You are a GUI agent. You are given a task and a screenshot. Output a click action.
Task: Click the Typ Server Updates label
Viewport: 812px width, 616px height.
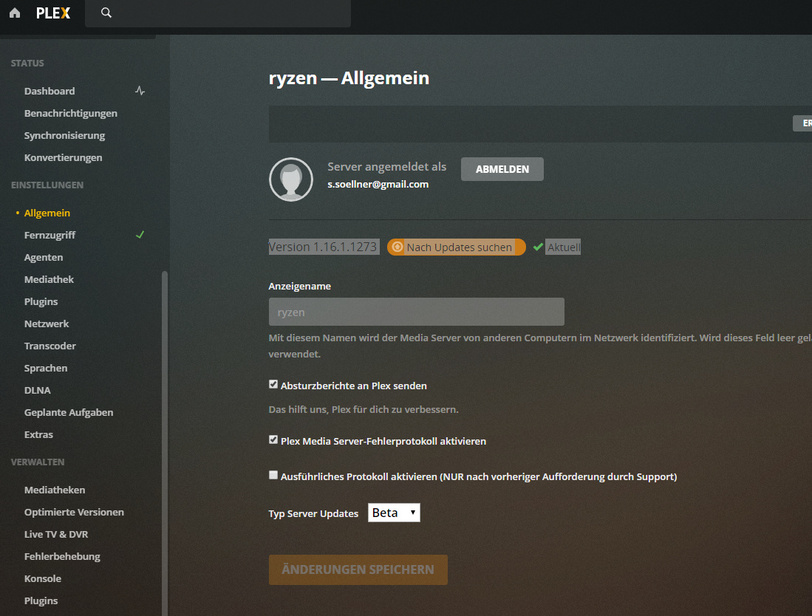pyautogui.click(x=313, y=514)
